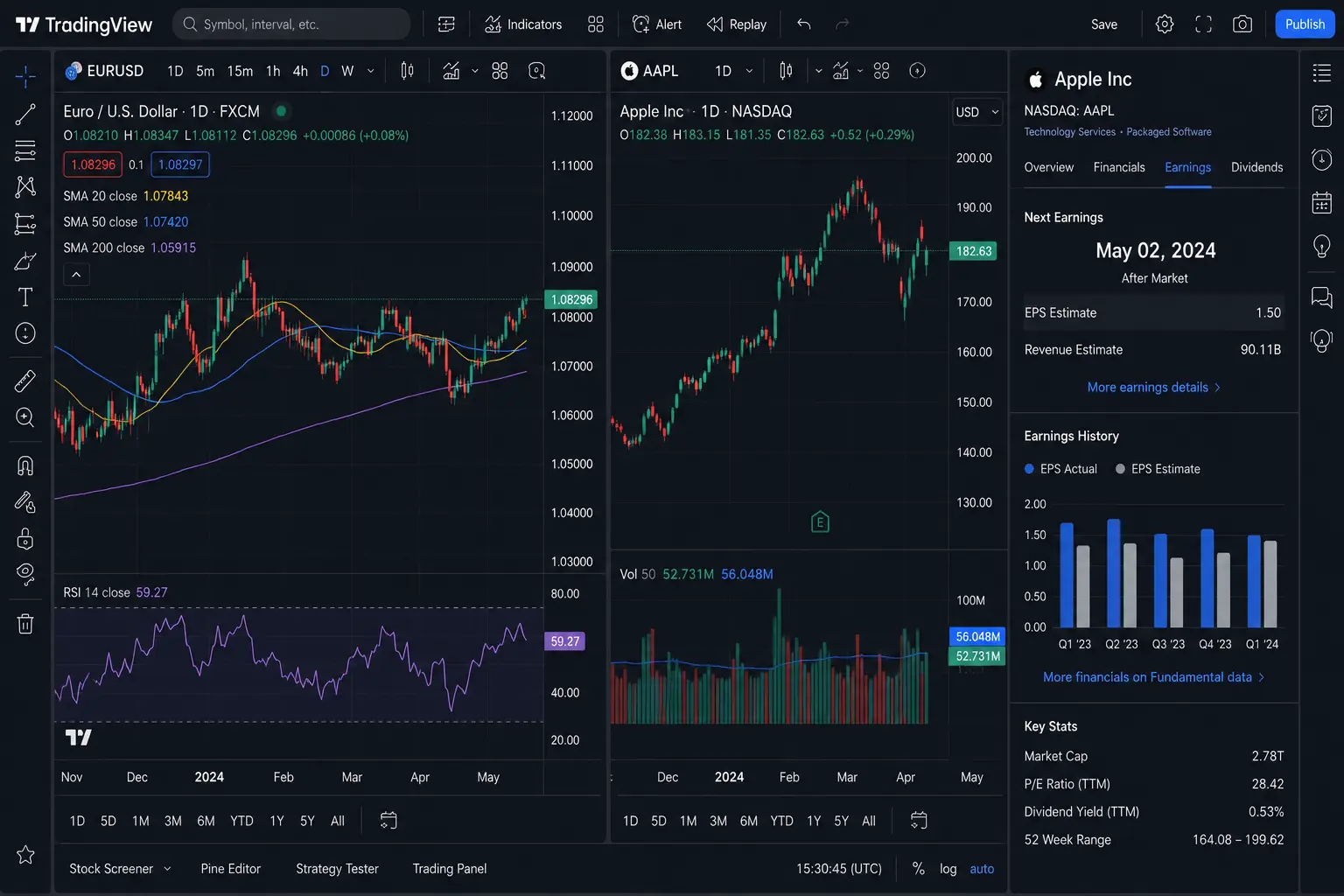Expand the EURUSD interval dropdown arrow
Screen dimensions: 1344x896
click(x=371, y=71)
